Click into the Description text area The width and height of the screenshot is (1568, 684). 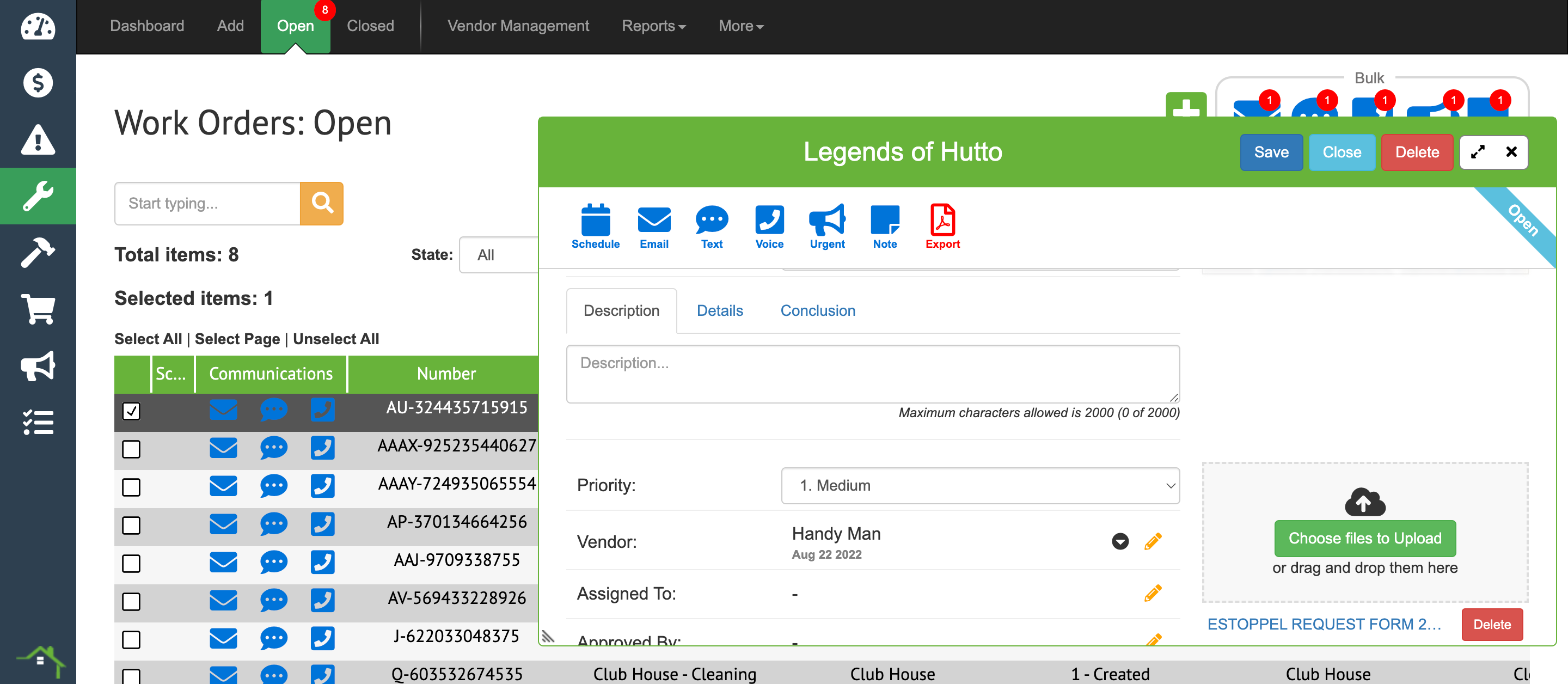point(872,374)
